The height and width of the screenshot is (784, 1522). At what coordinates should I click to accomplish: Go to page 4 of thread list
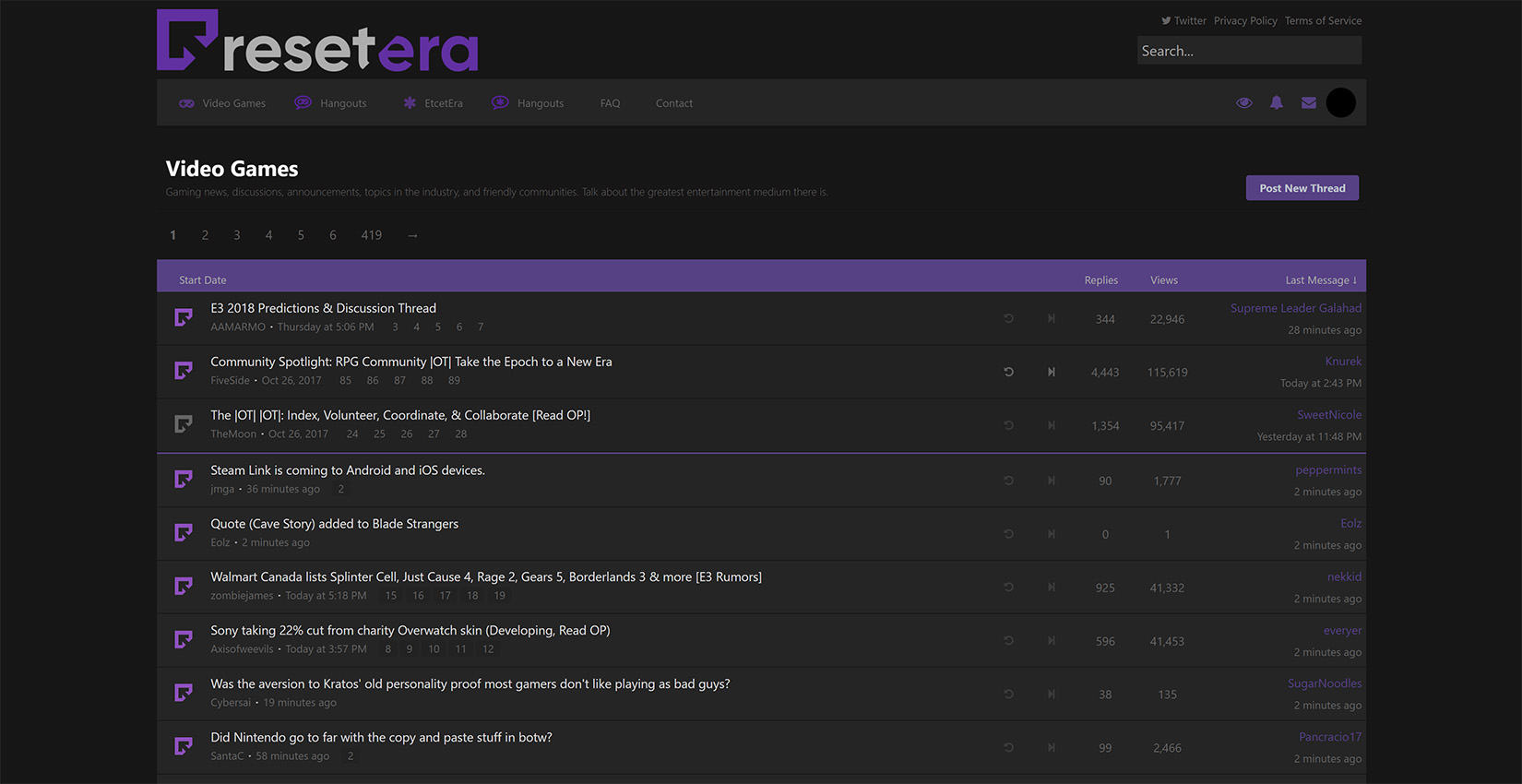coord(268,235)
